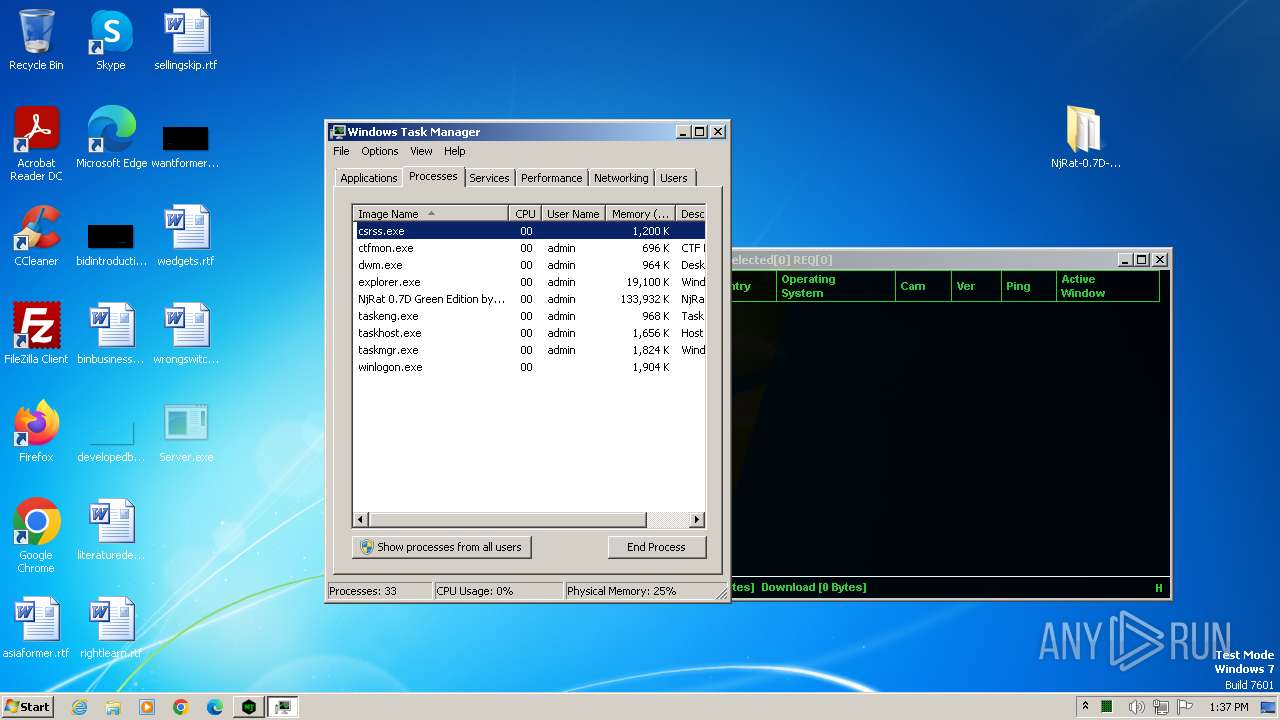Open the NjRat-0.7D folder on desktop
The image size is (1280, 720).
coord(1085,138)
